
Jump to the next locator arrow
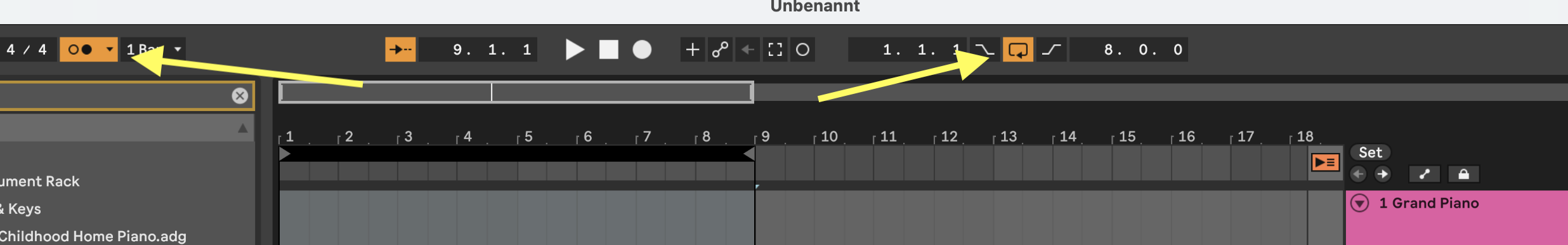click(1383, 174)
